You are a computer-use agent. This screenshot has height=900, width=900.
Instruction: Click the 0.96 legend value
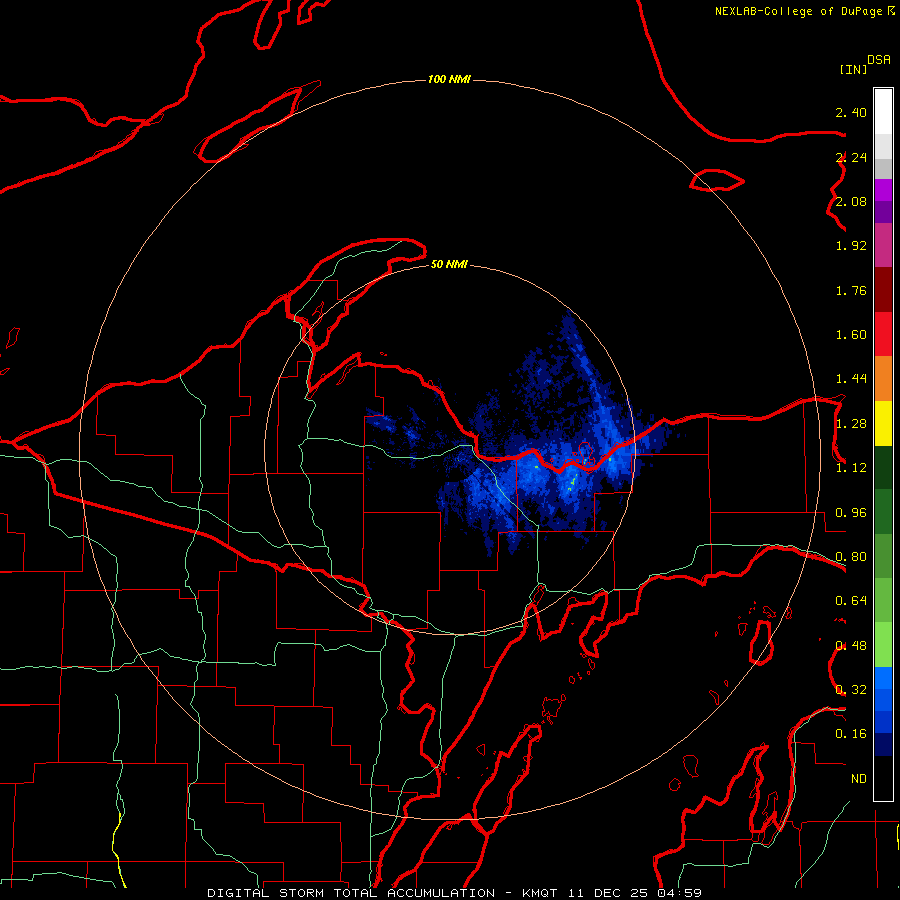click(851, 513)
